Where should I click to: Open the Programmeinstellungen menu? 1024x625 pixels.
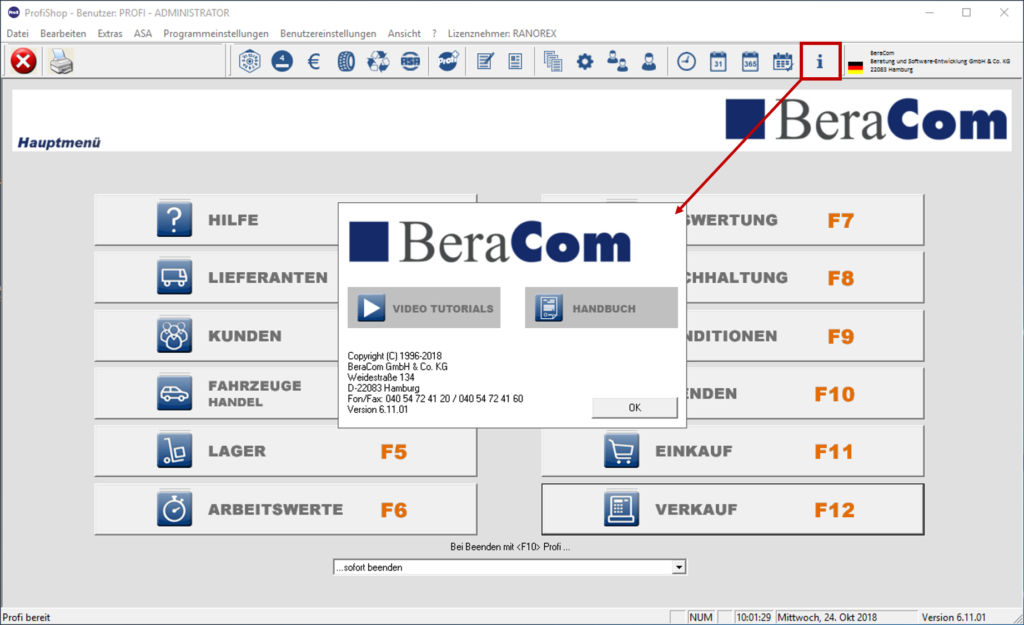click(x=216, y=33)
